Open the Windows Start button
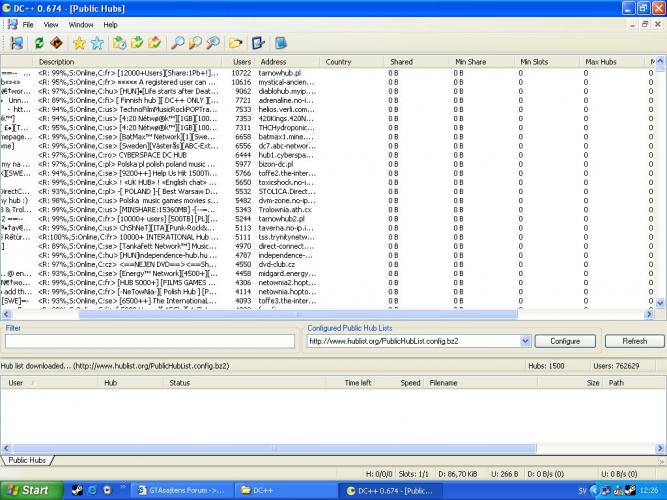This screenshot has width=667, height=500. [x=28, y=490]
